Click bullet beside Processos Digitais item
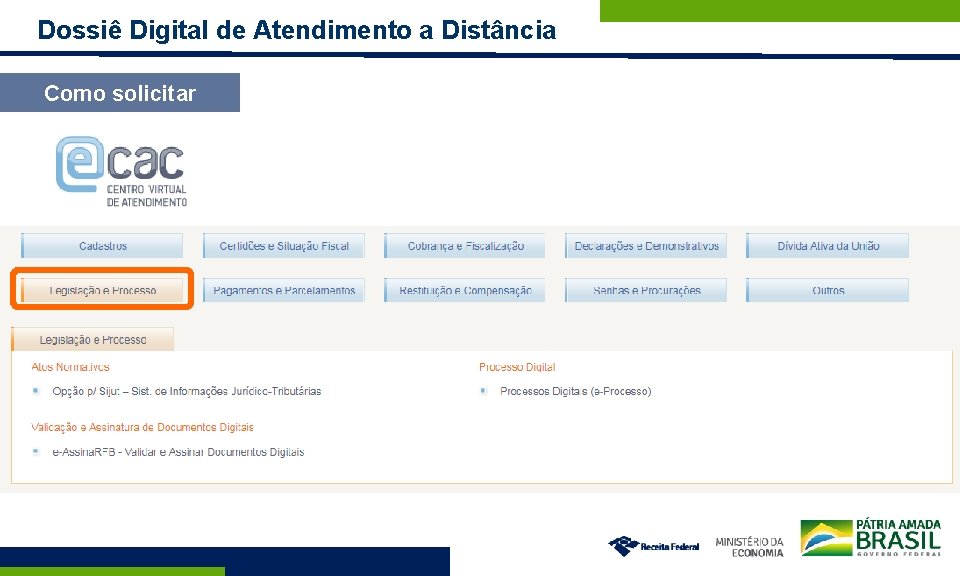The height and width of the screenshot is (576, 960). 484,391
